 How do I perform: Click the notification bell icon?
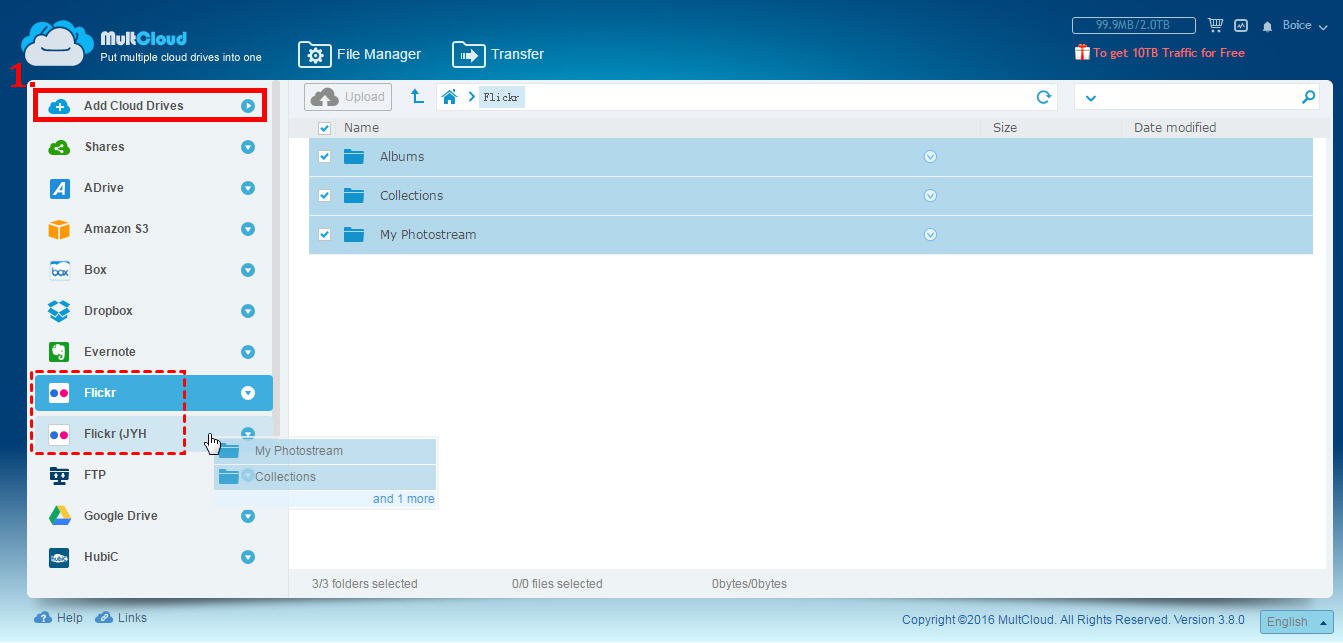click(x=1267, y=26)
